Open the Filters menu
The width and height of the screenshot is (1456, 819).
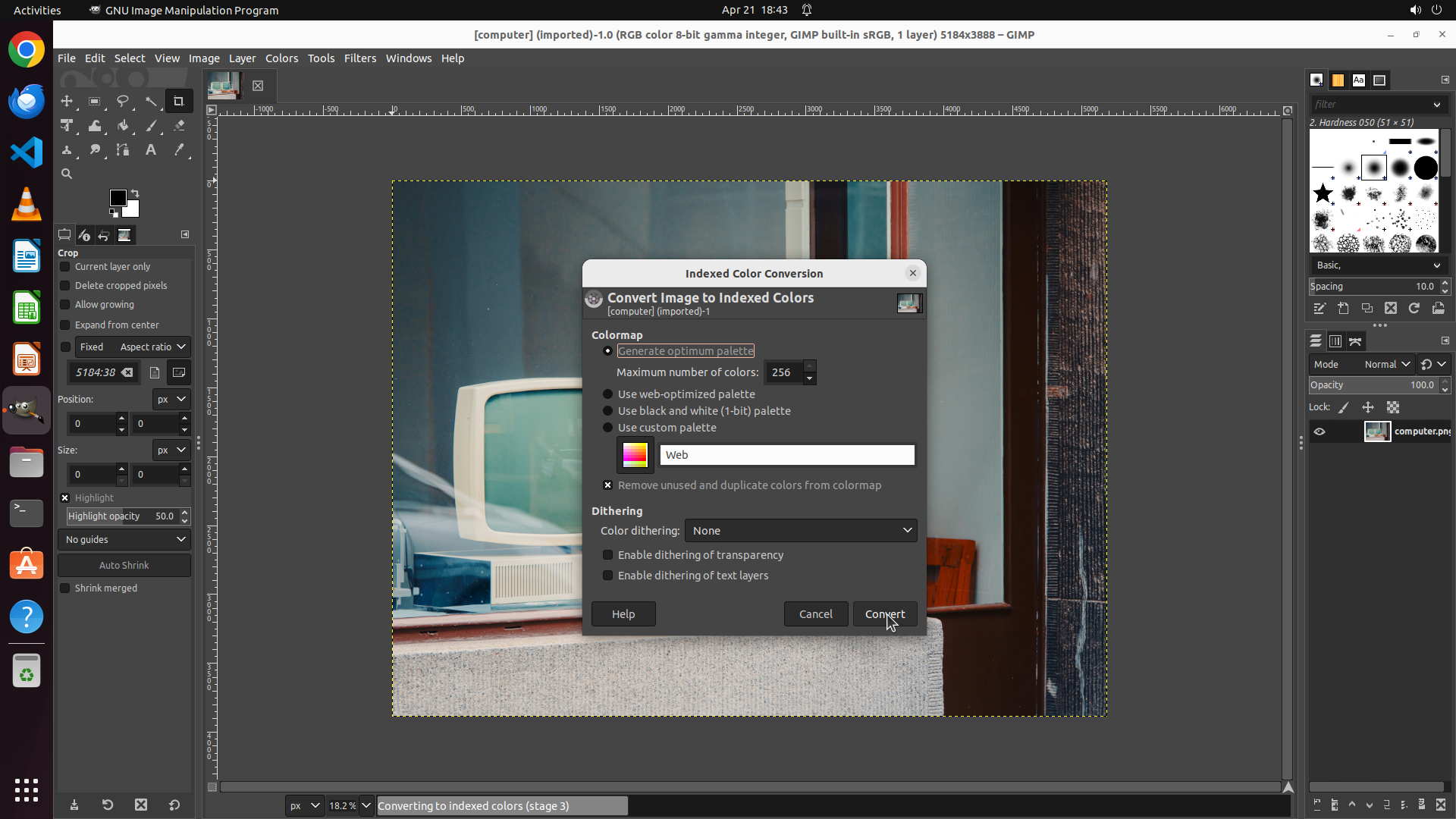(x=359, y=58)
